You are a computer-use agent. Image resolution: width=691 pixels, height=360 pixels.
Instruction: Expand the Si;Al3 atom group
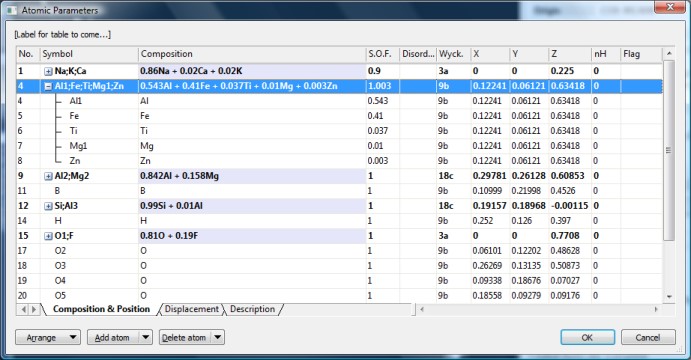pyautogui.click(x=48, y=206)
